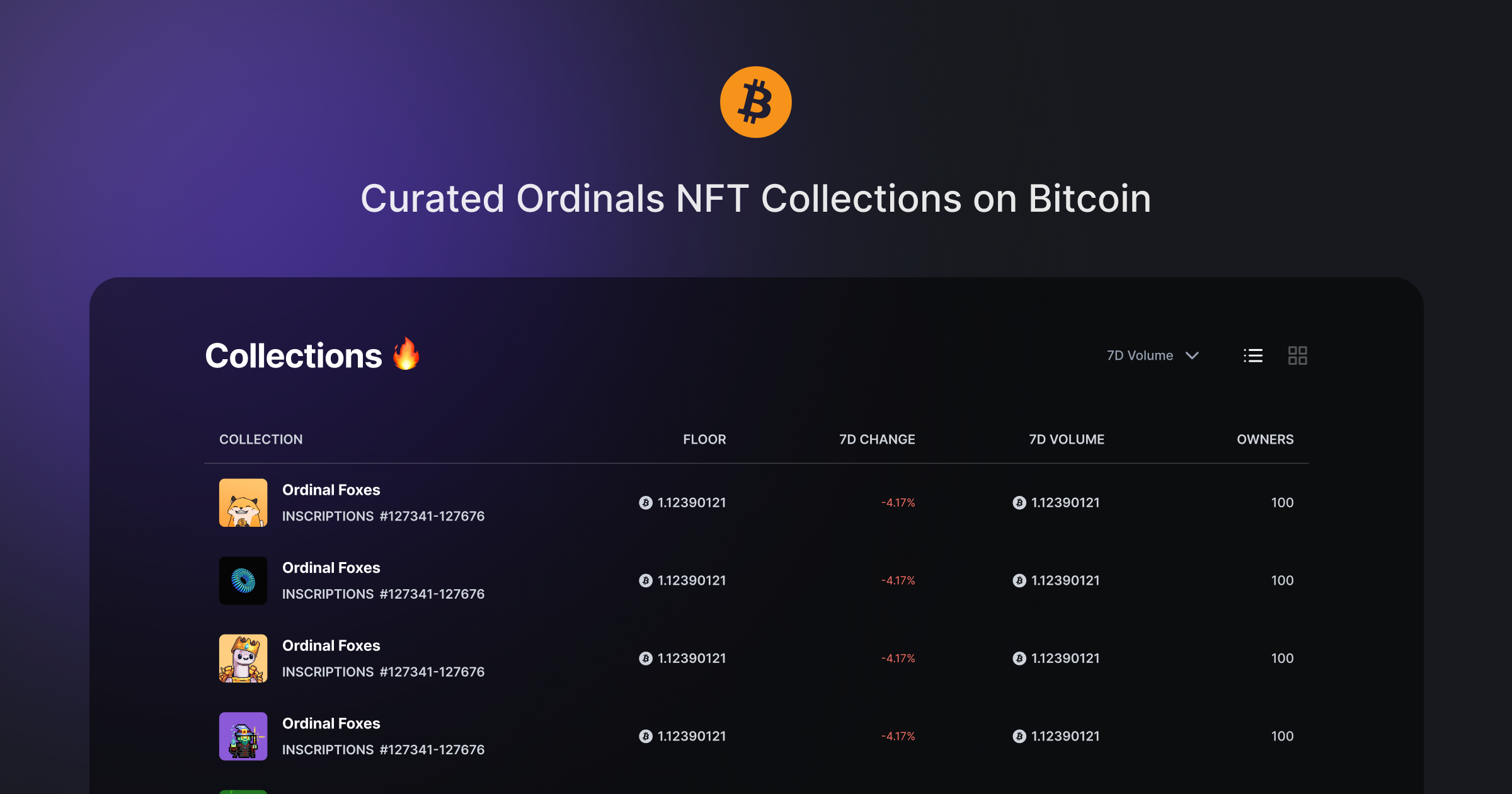Open the 7D Volume sort dropdown
Viewport: 1512px width, 794px height.
coord(1152,355)
